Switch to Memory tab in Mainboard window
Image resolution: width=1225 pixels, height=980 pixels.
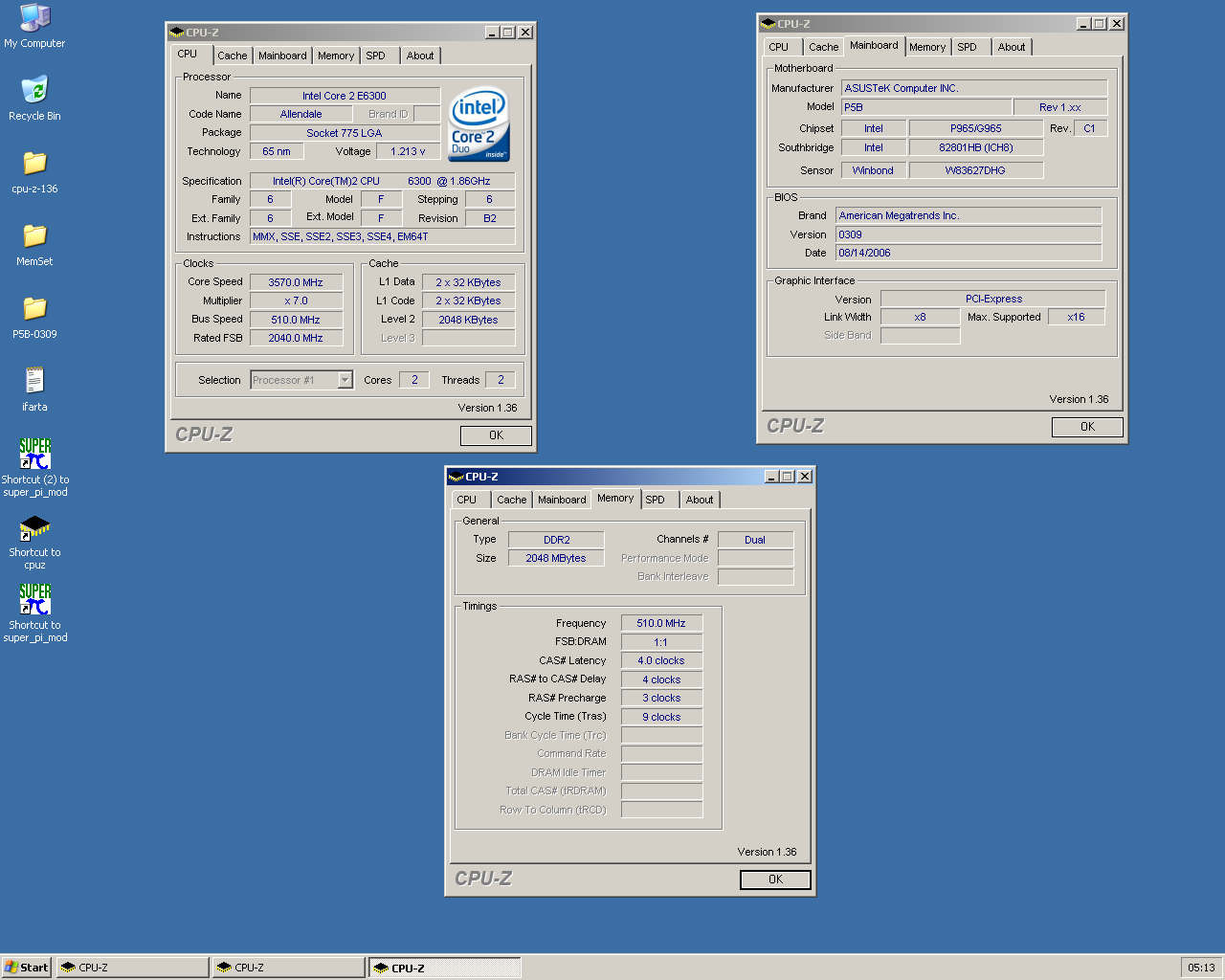coord(927,47)
